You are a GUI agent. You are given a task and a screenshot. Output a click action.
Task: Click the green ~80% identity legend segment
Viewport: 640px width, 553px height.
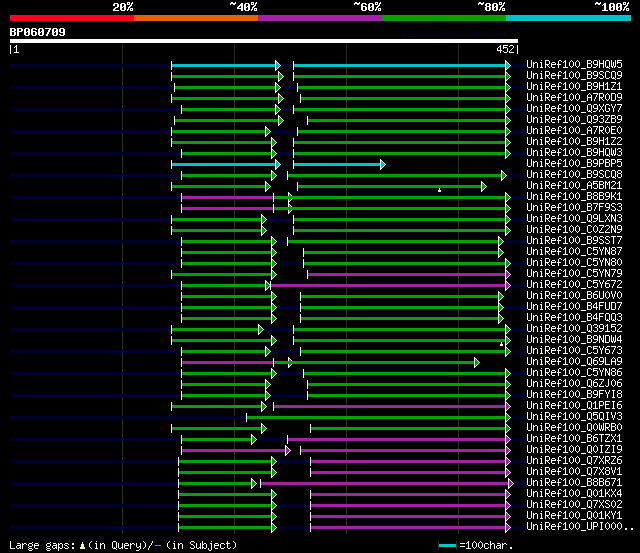click(444, 18)
